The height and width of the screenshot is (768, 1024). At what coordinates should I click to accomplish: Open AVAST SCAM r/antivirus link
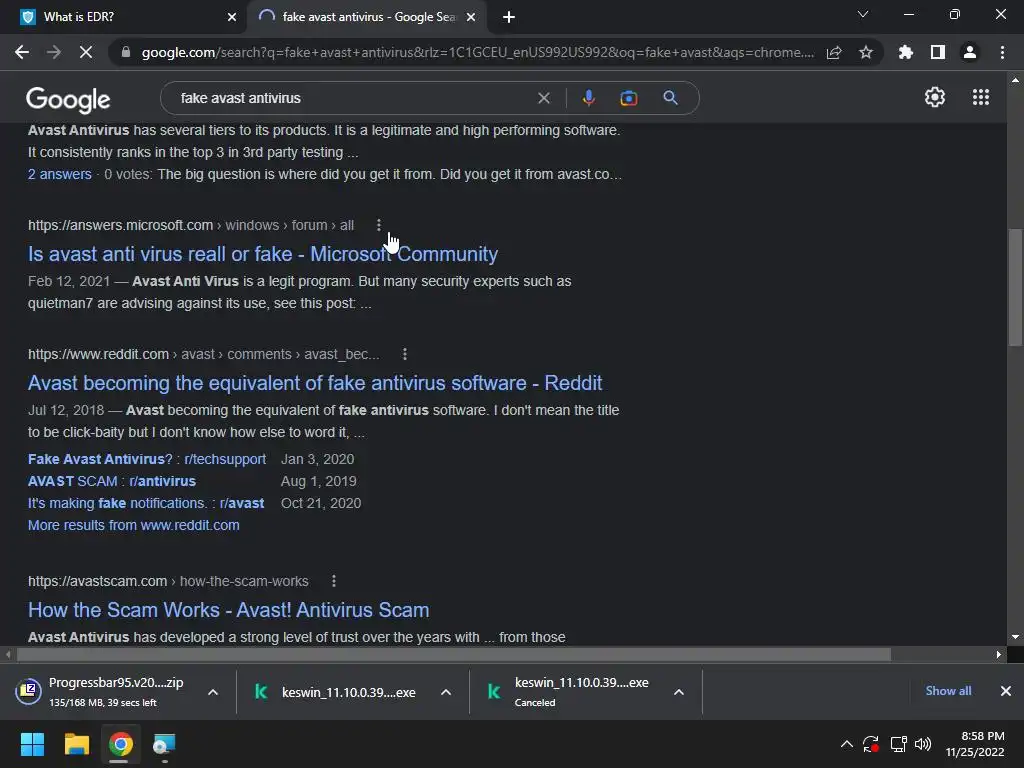[112, 481]
